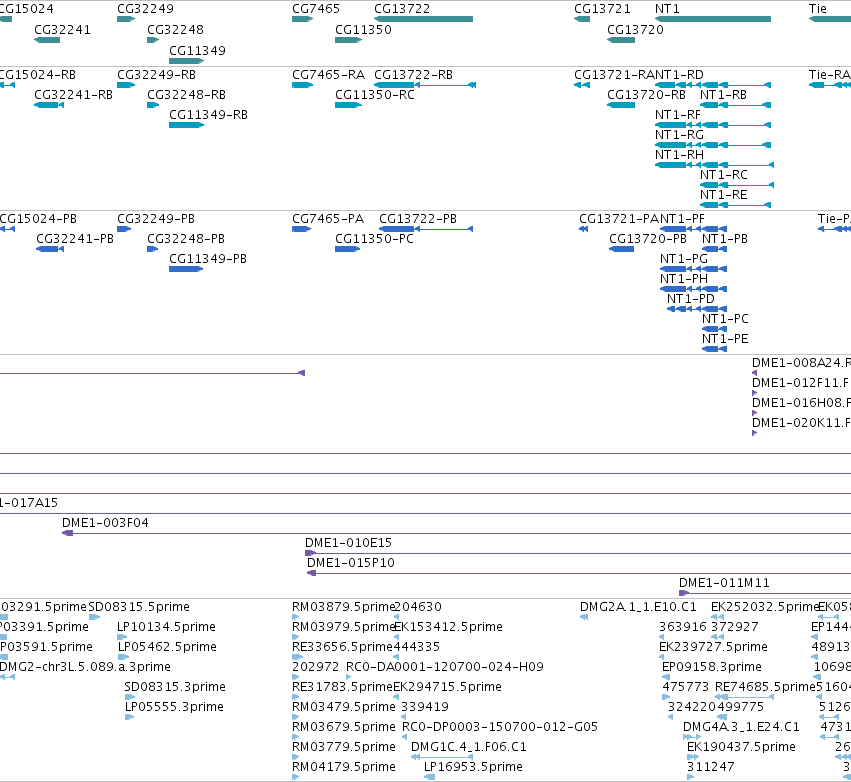Screen dimensions: 851x782
Task: Click BAC end DME1-012F11.F label
Action: (801, 383)
